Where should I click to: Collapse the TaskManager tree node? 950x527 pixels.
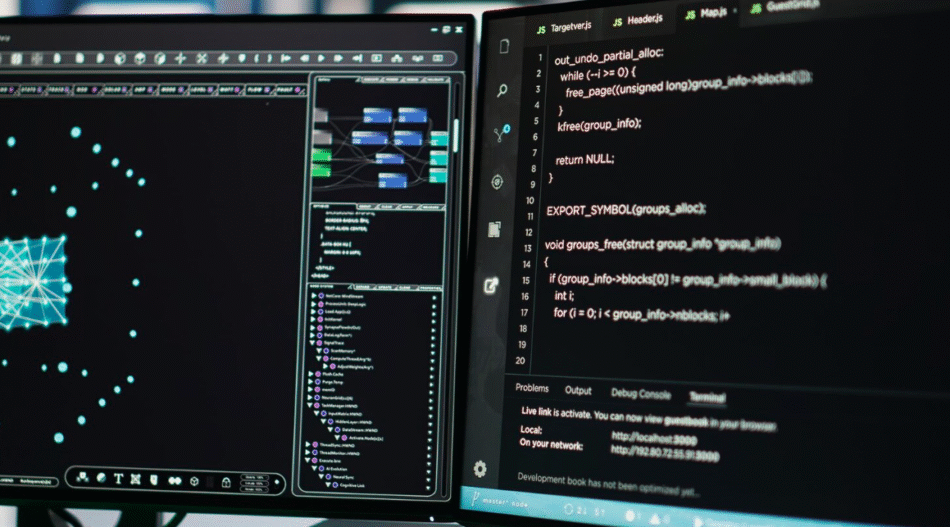(310, 405)
